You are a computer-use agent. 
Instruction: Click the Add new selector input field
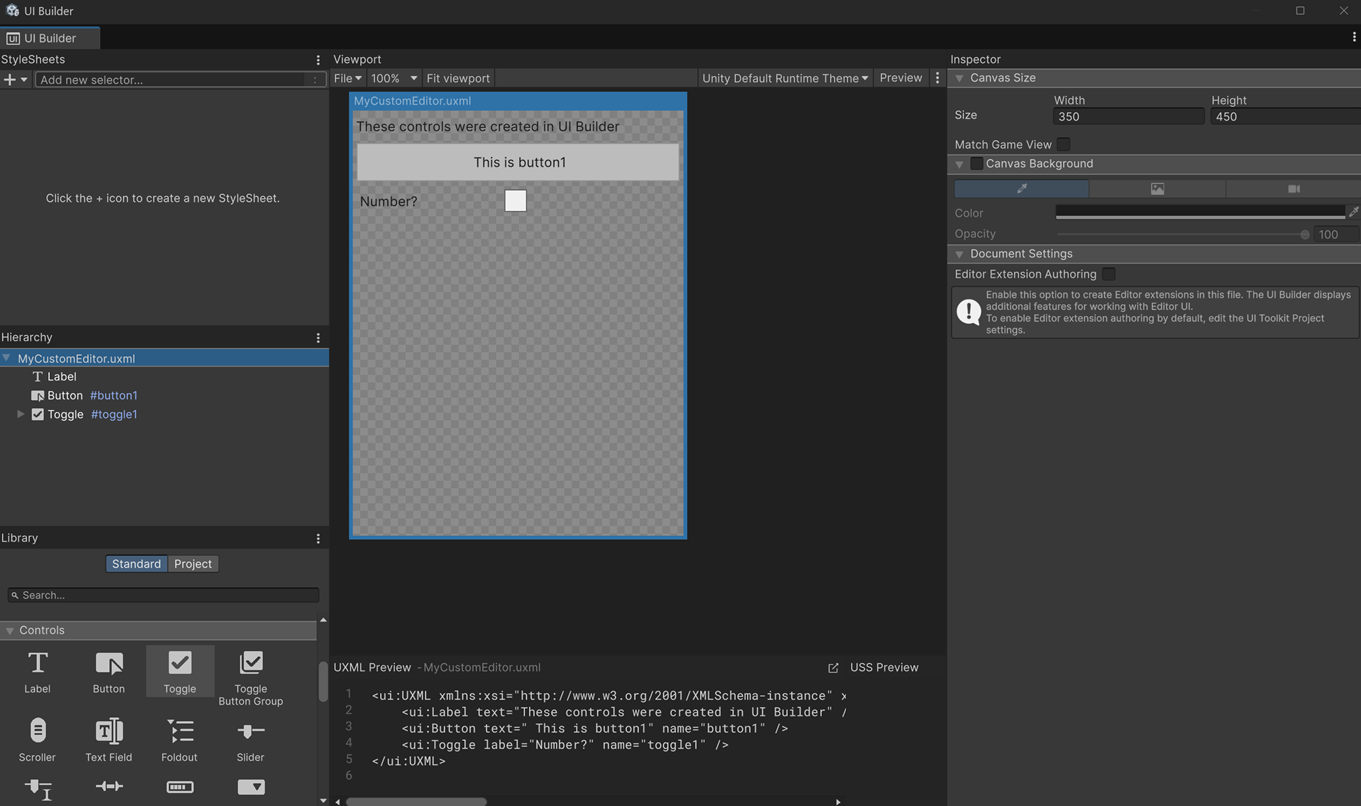[x=180, y=79]
